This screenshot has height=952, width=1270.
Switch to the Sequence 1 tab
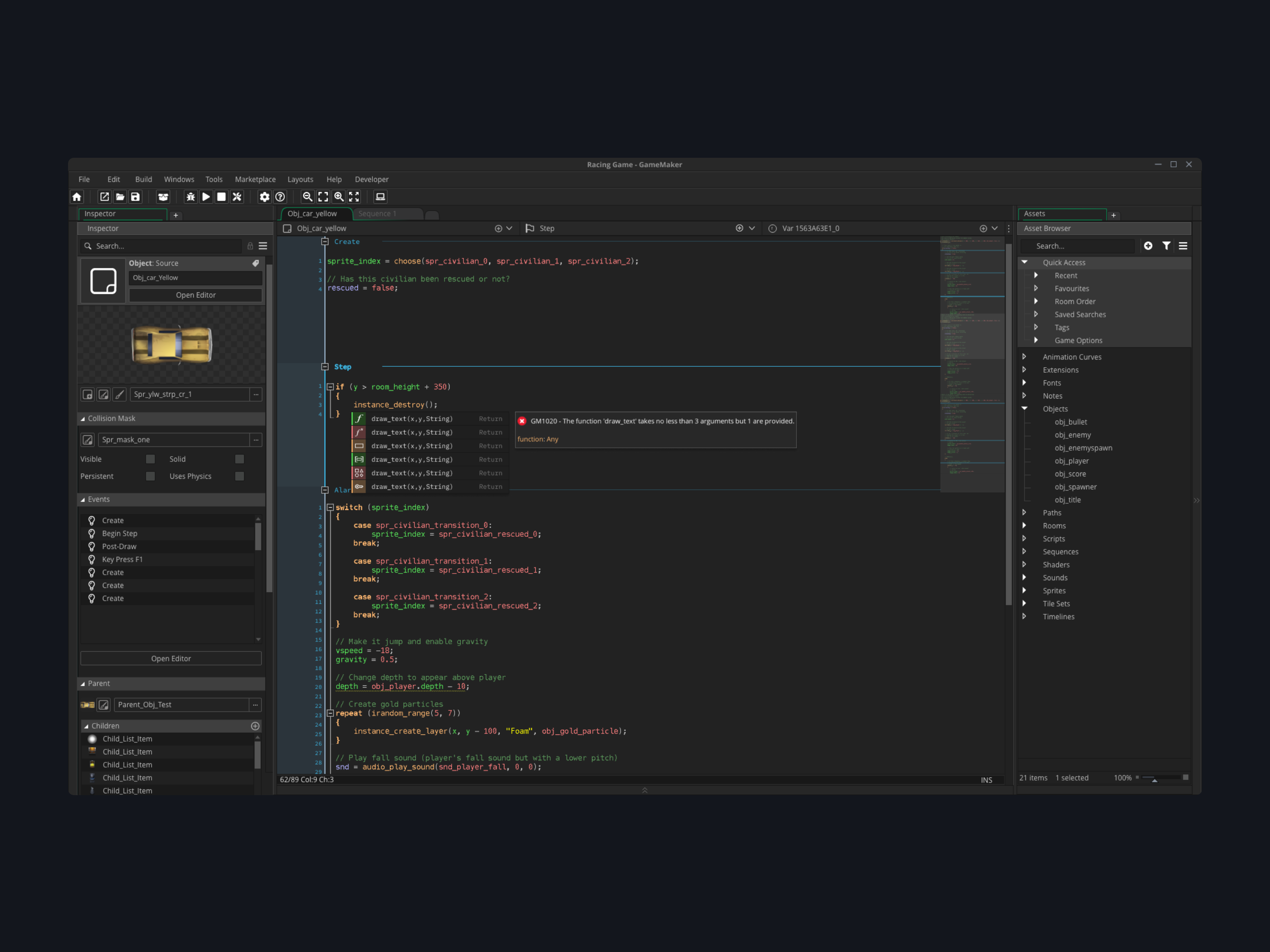click(377, 214)
